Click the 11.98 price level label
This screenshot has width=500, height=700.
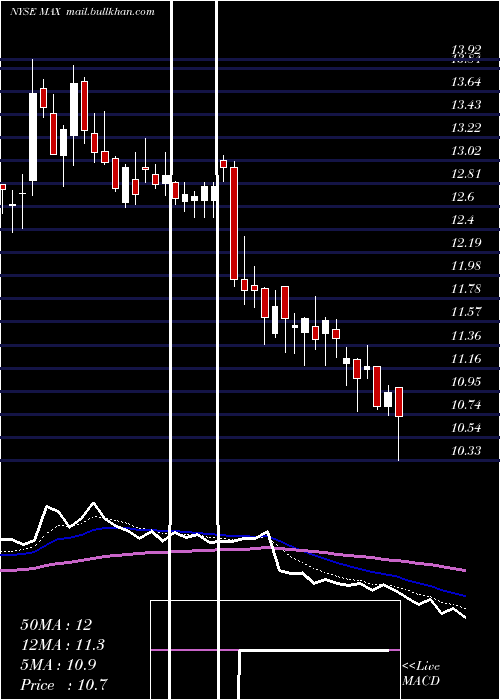pyautogui.click(x=466, y=266)
